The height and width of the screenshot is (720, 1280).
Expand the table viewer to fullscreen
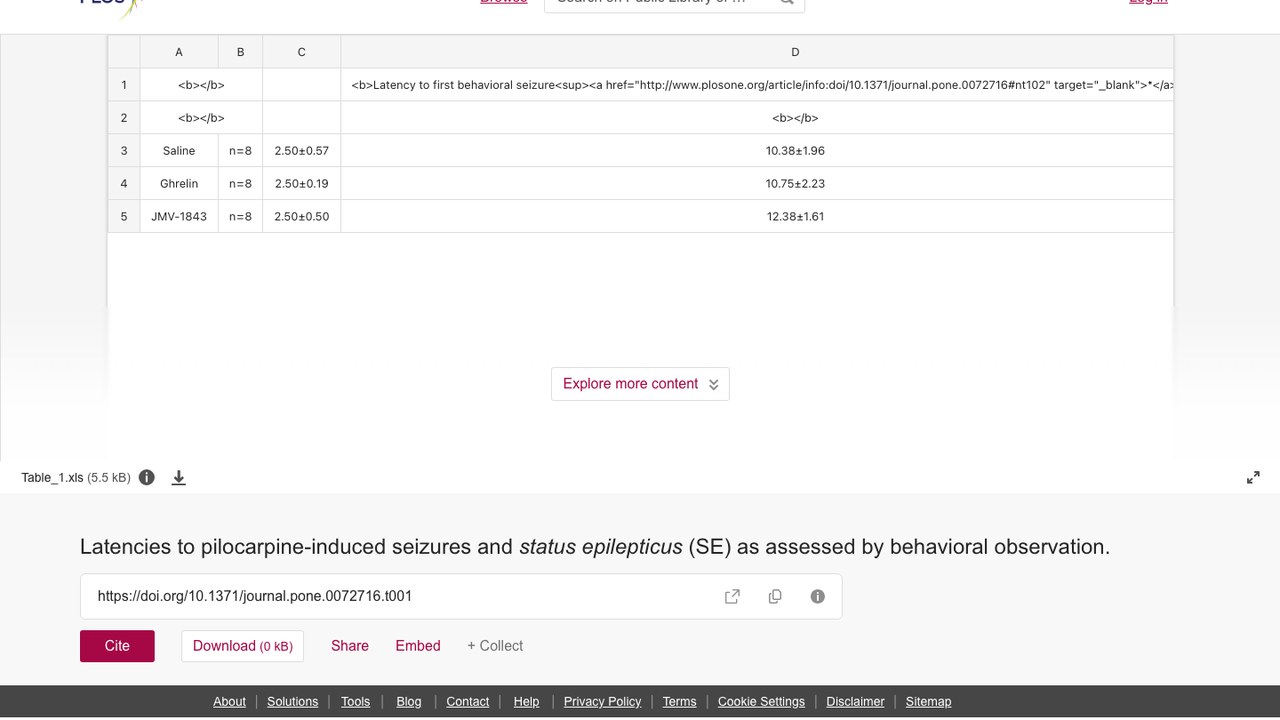1253,478
